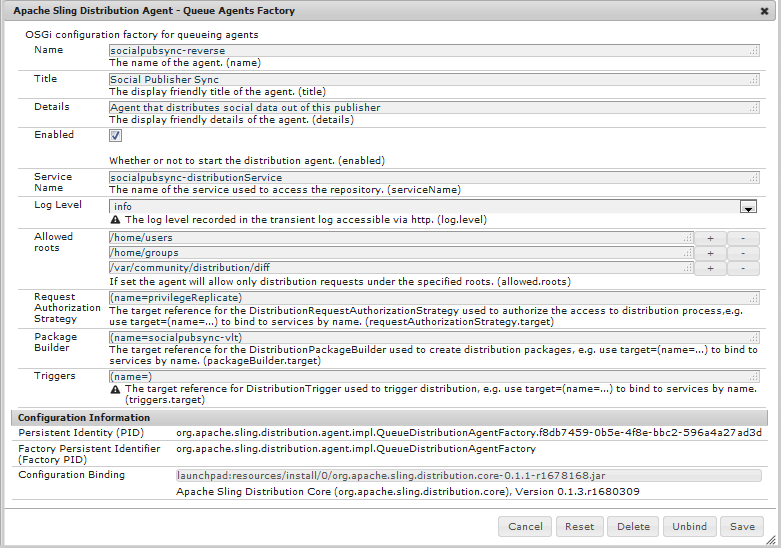Remove the /home/groups allowed root
Viewport: 781px width, 548px height.
(x=743, y=254)
